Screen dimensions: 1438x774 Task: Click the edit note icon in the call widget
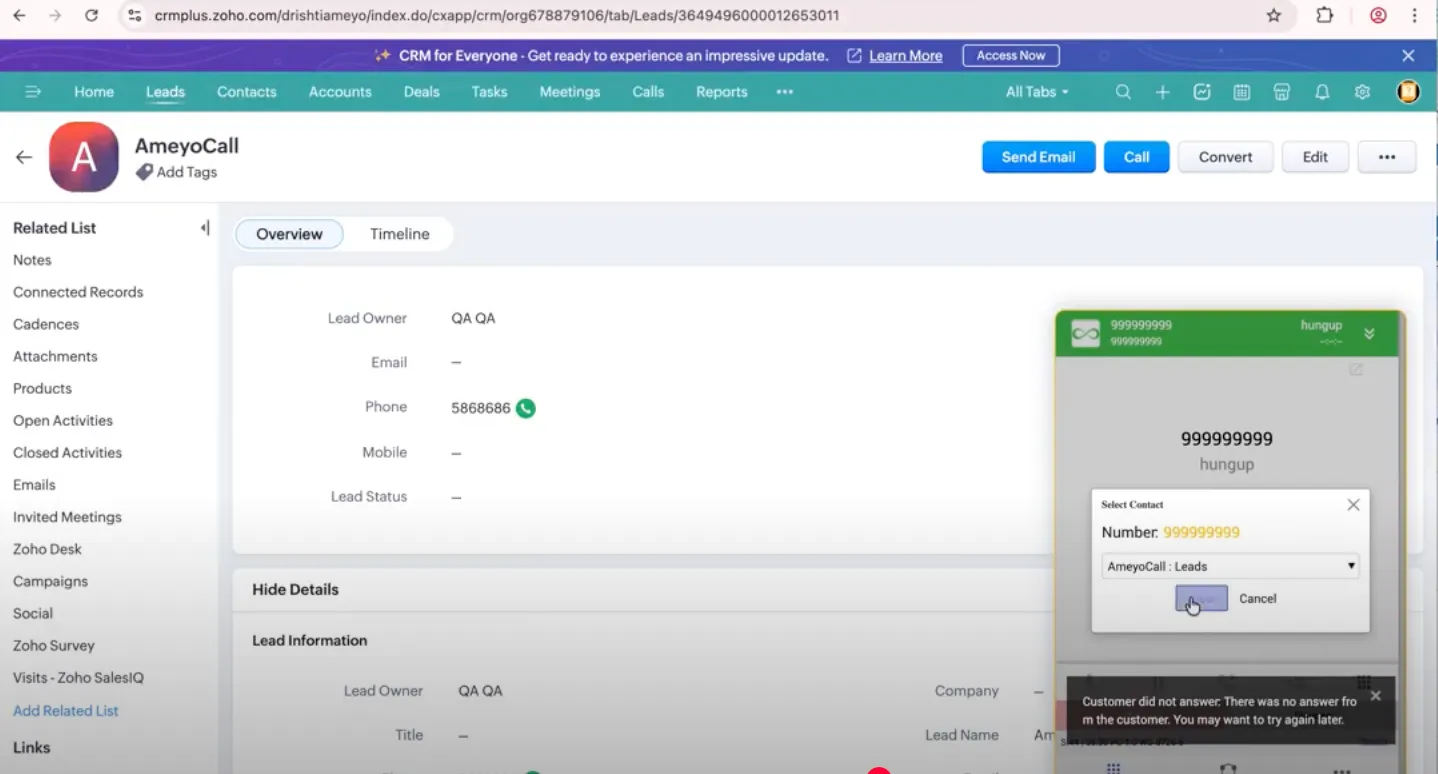[x=1356, y=370]
